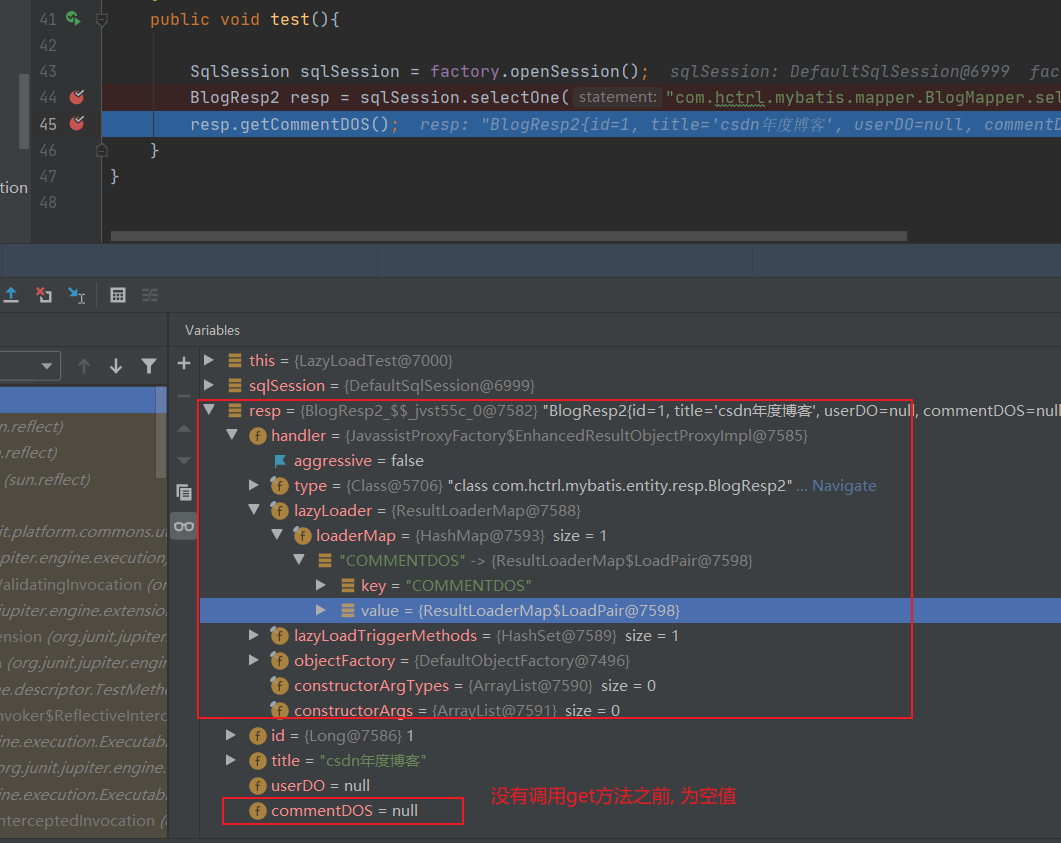Expand the type field node
1061x843 pixels.
click(x=254, y=485)
